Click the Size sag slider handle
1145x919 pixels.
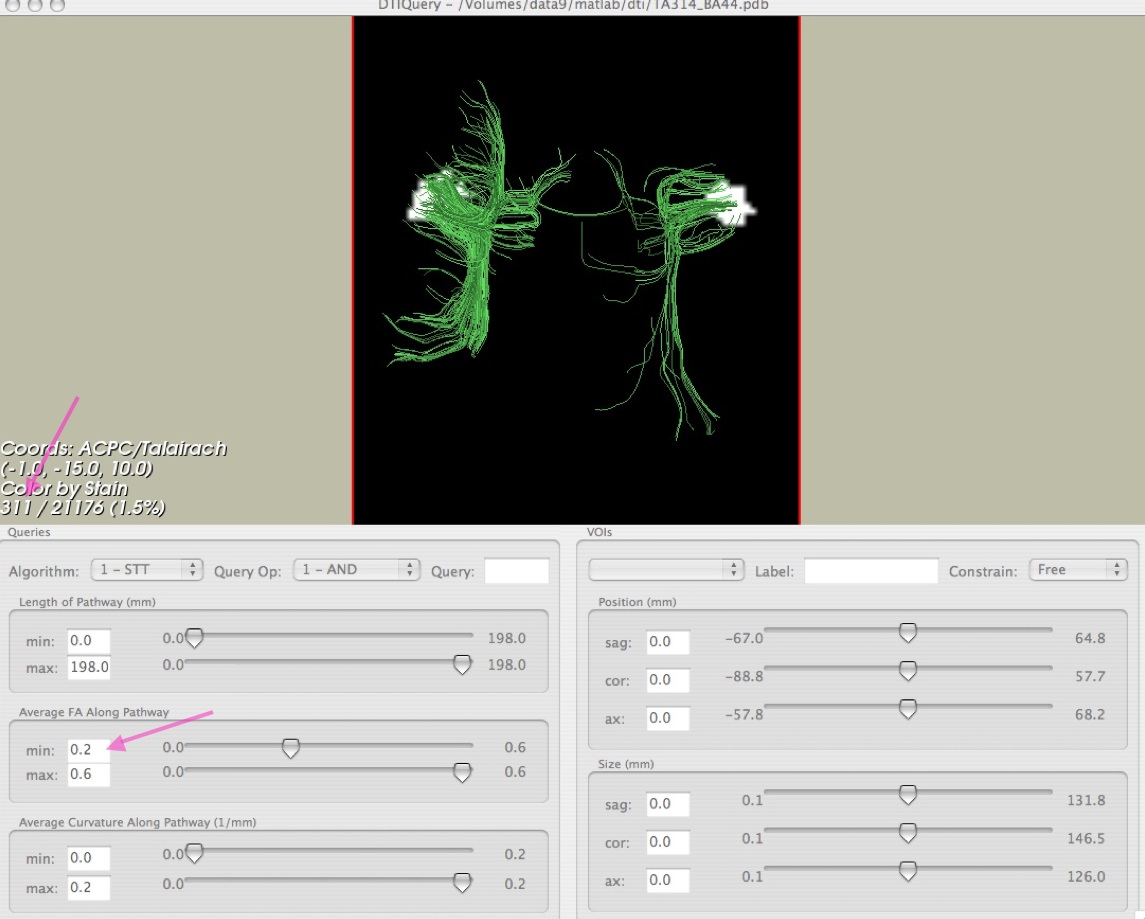click(x=907, y=795)
